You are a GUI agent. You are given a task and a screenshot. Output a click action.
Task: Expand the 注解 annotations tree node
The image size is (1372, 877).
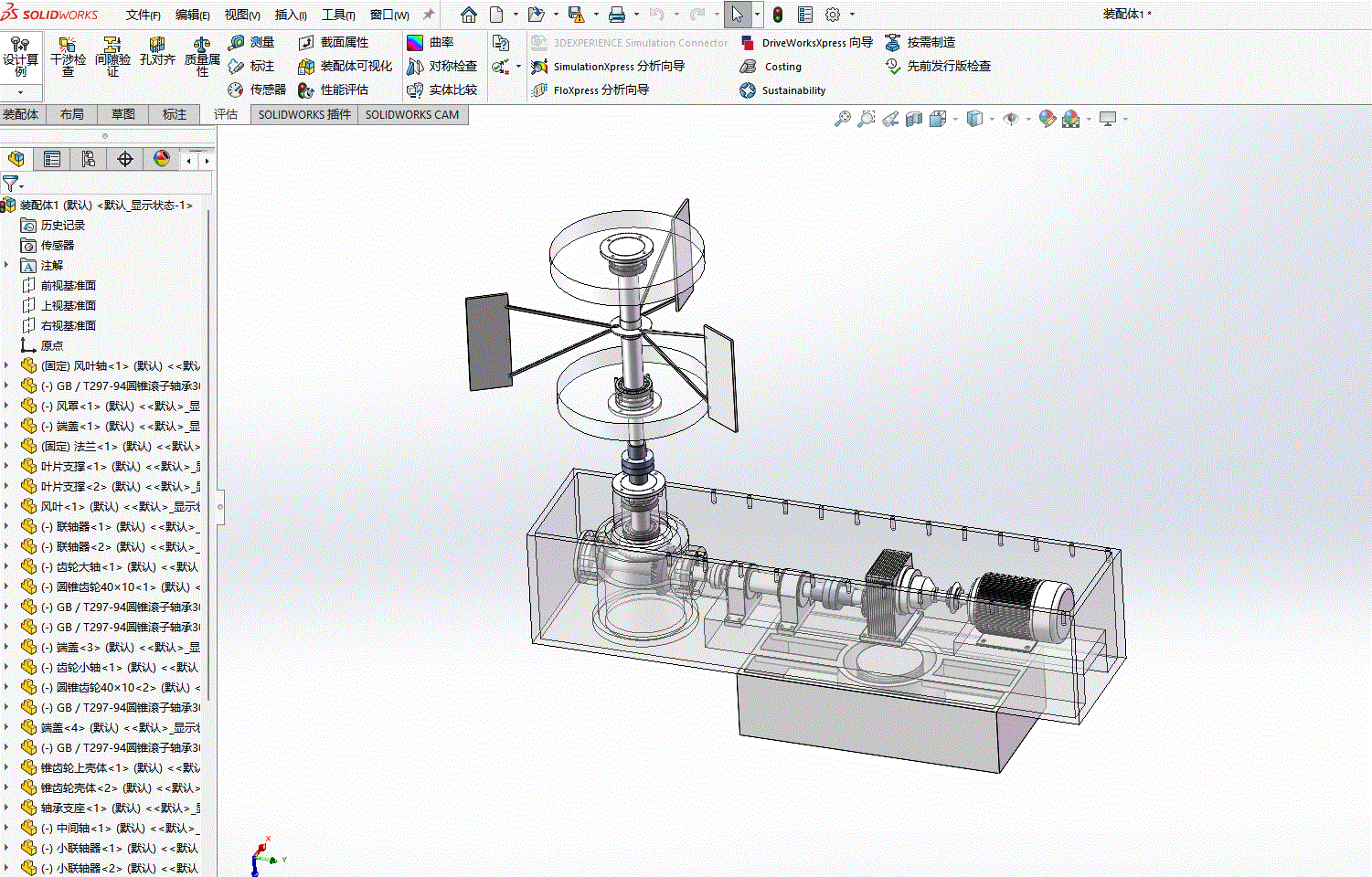click(x=7, y=265)
